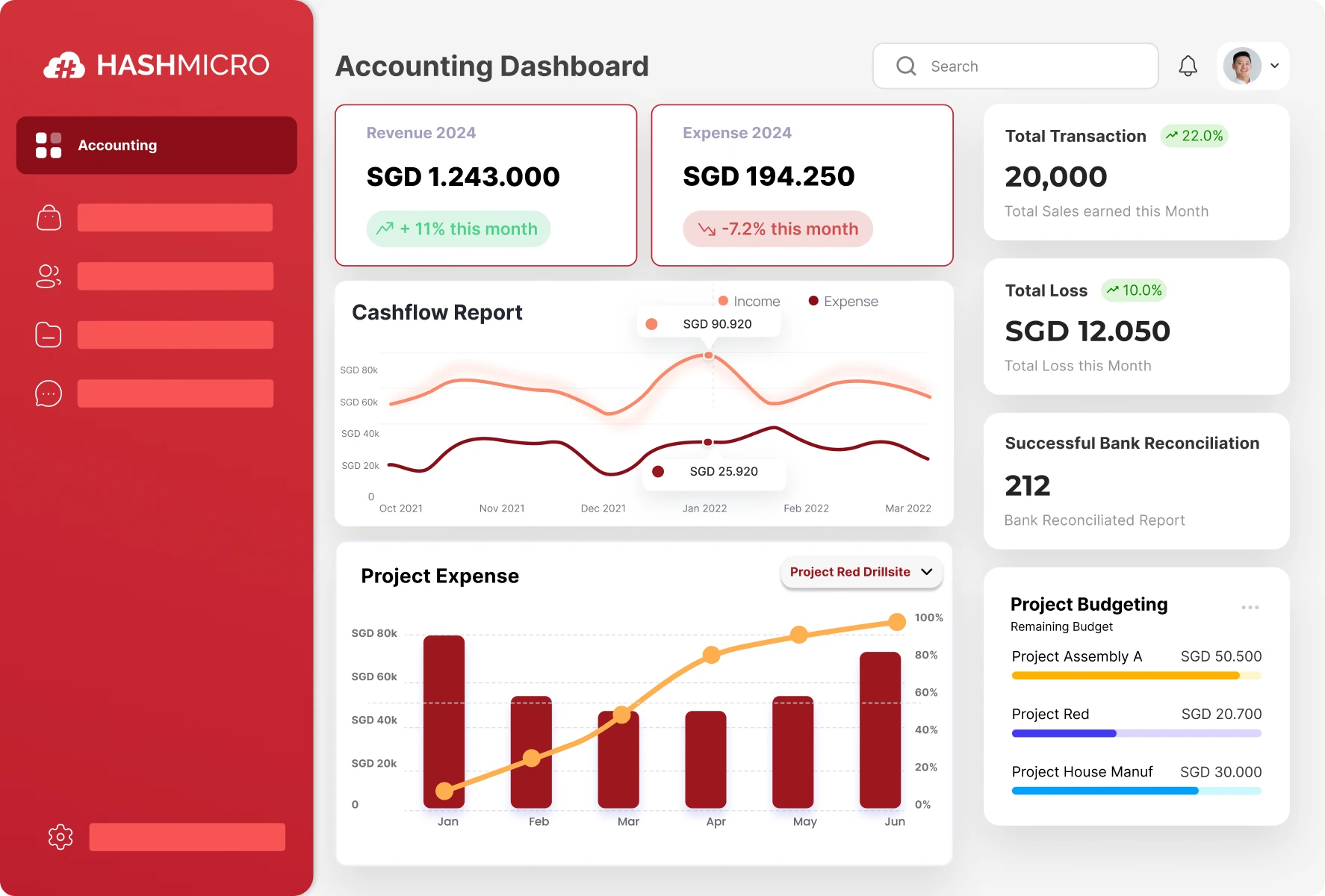The image size is (1325, 896).
Task: Click the notification bell icon
Action: pos(1188,66)
